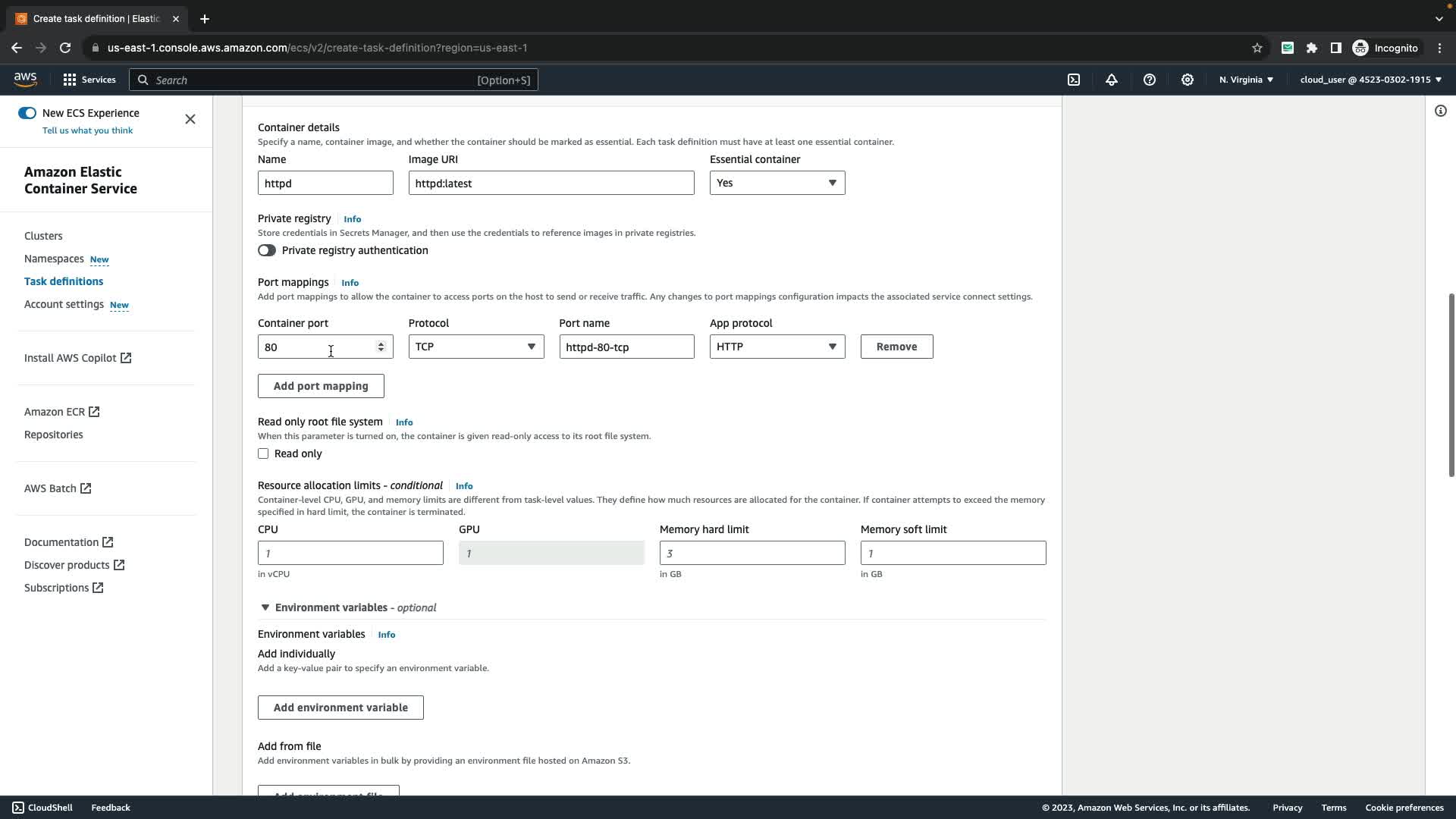The image size is (1456, 819).
Task: Click the Services grid icon
Action: 70,80
